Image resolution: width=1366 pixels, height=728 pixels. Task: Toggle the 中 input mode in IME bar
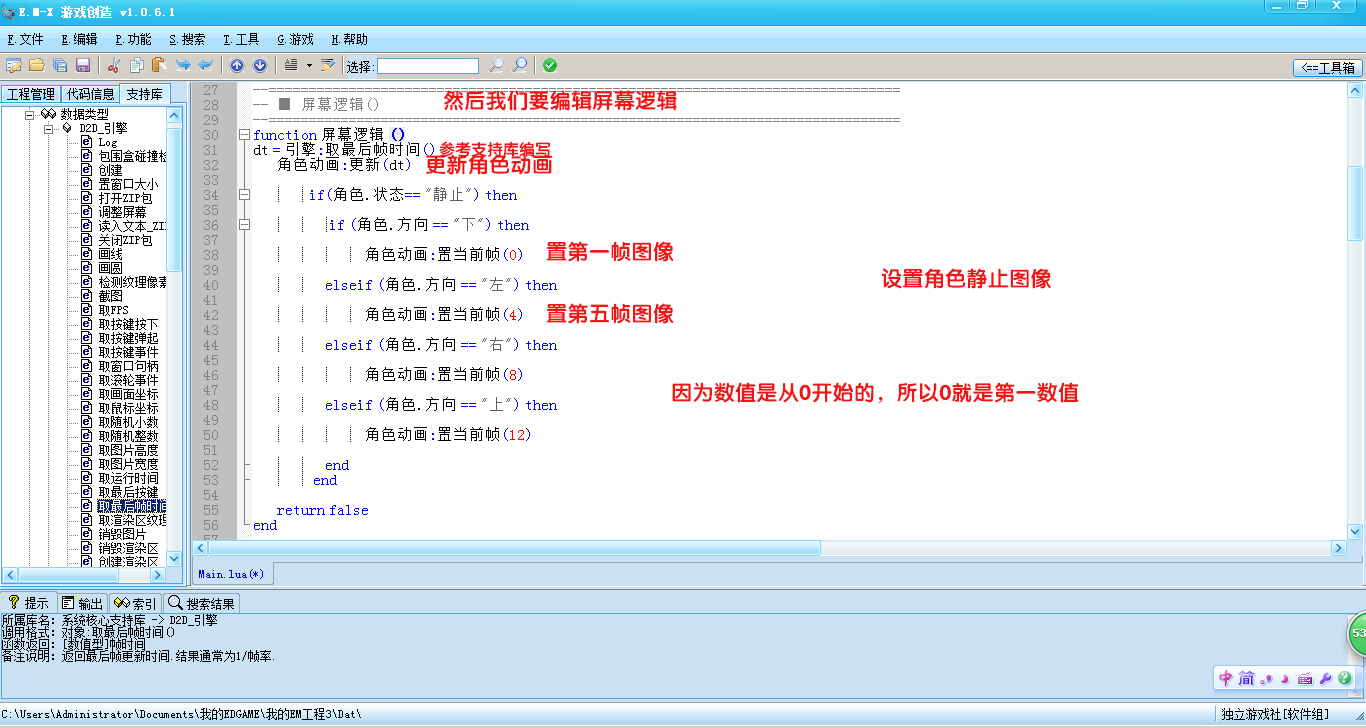[x=1226, y=679]
